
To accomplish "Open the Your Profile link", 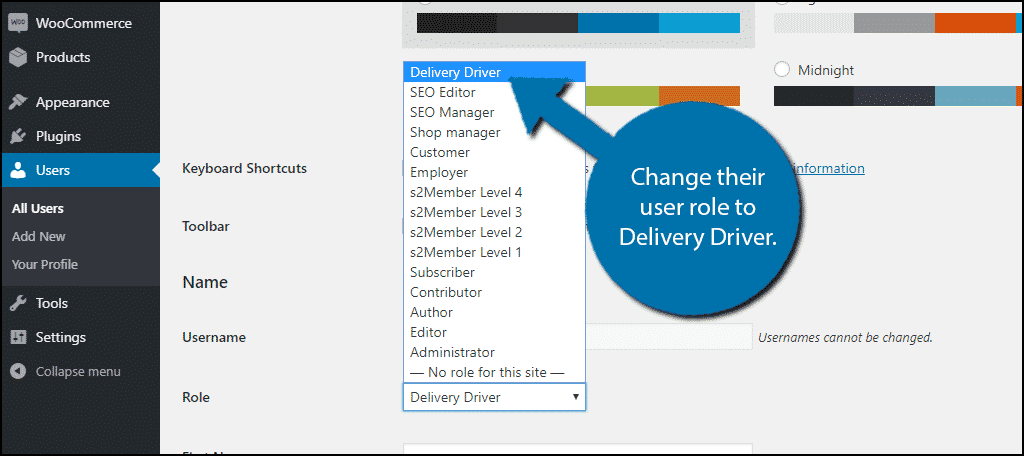I will (x=44, y=265).
